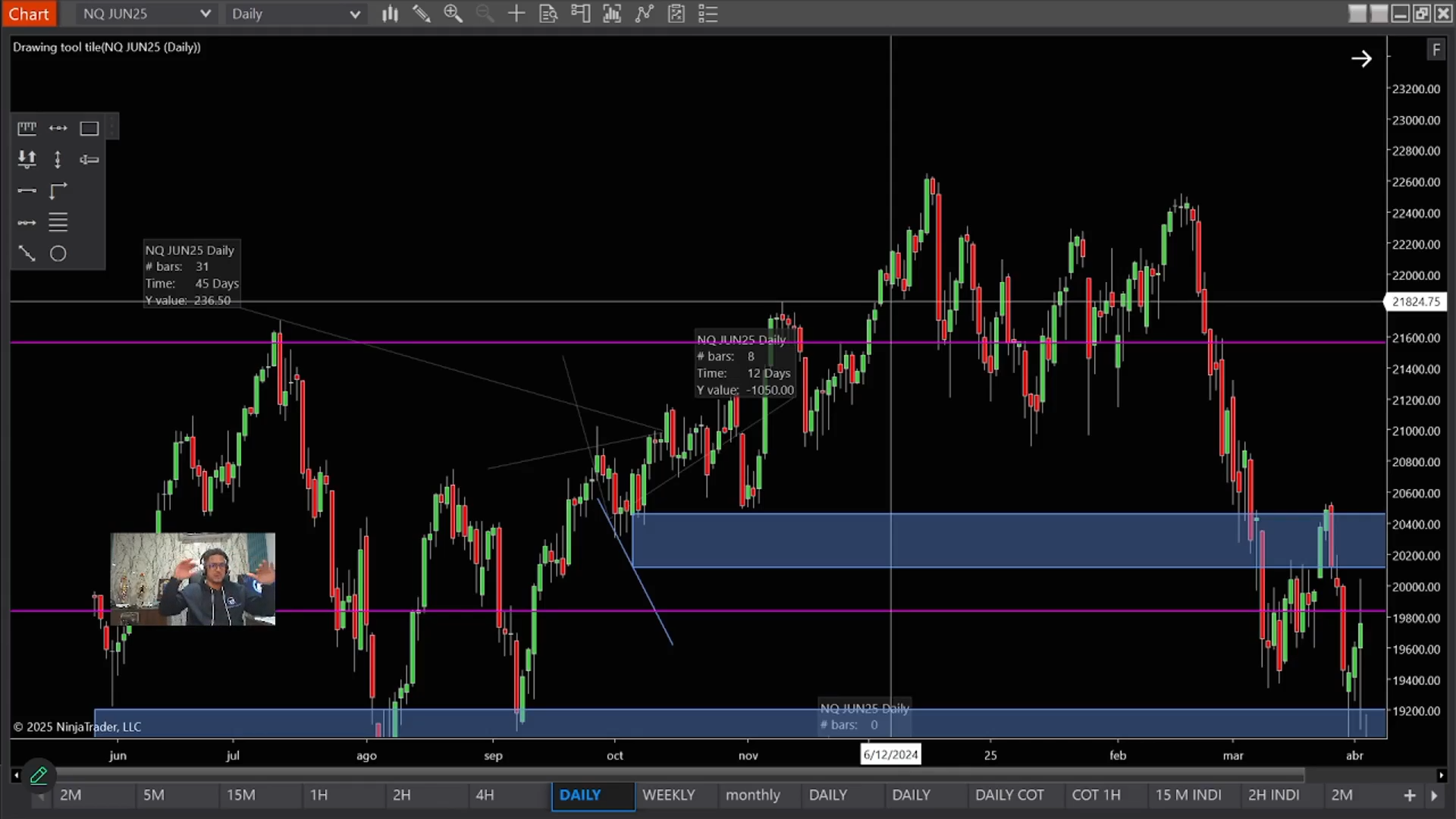This screenshot has height=819, width=1456.
Task: Click the disabled zoom out magnifier
Action: pyautogui.click(x=485, y=14)
